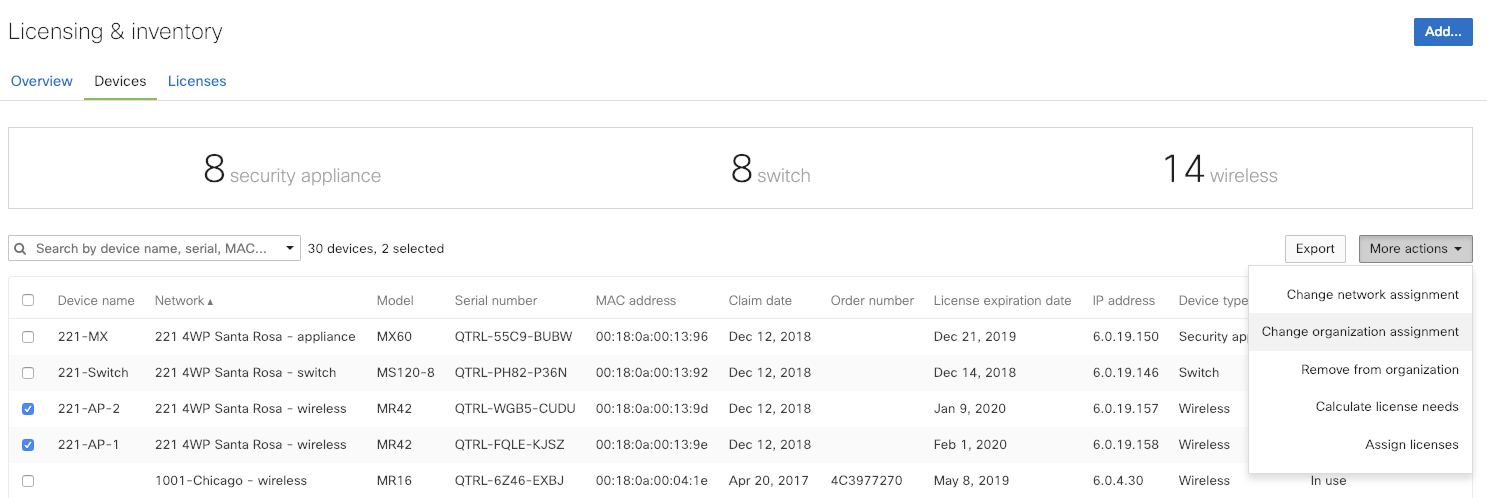Check the 221-Switch device checkbox

[x=28, y=373]
